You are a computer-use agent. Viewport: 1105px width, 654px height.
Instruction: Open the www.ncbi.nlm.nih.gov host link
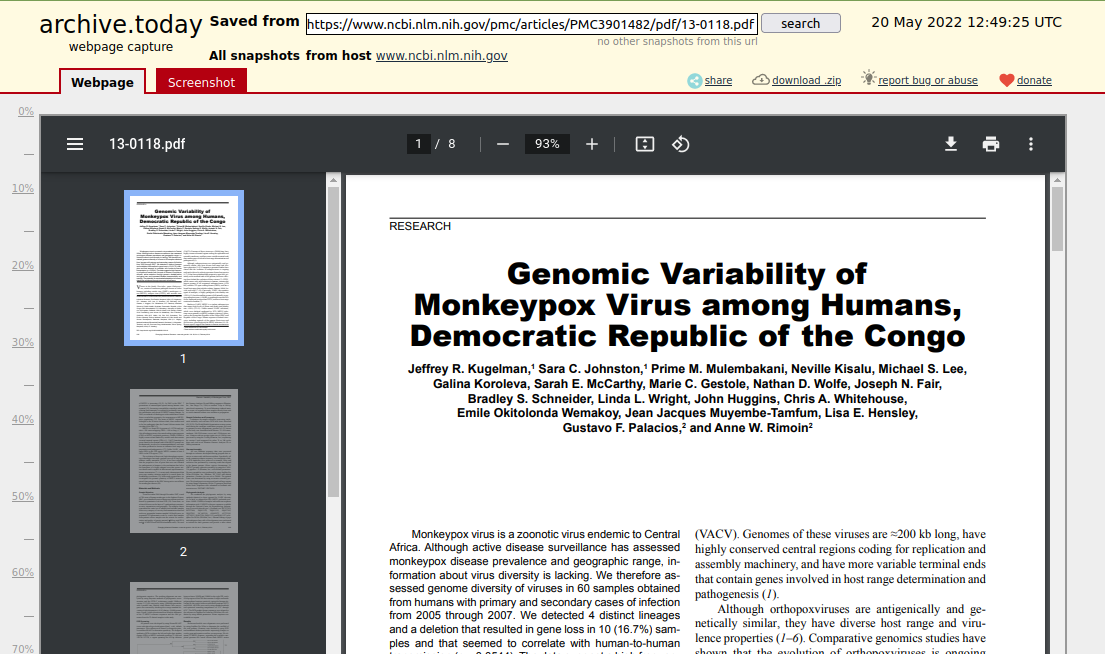(x=441, y=56)
